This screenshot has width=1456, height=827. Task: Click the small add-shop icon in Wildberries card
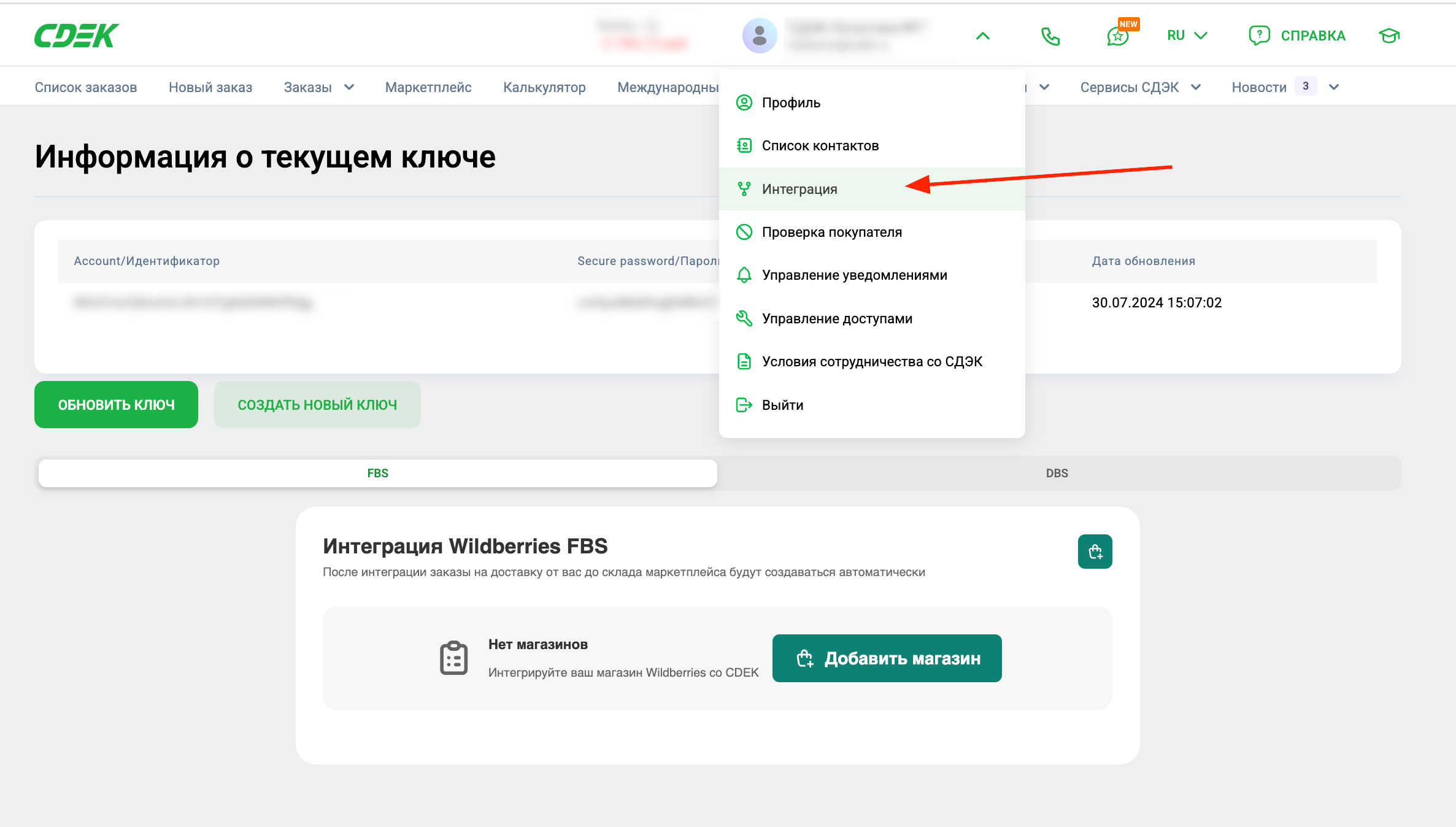click(1095, 552)
